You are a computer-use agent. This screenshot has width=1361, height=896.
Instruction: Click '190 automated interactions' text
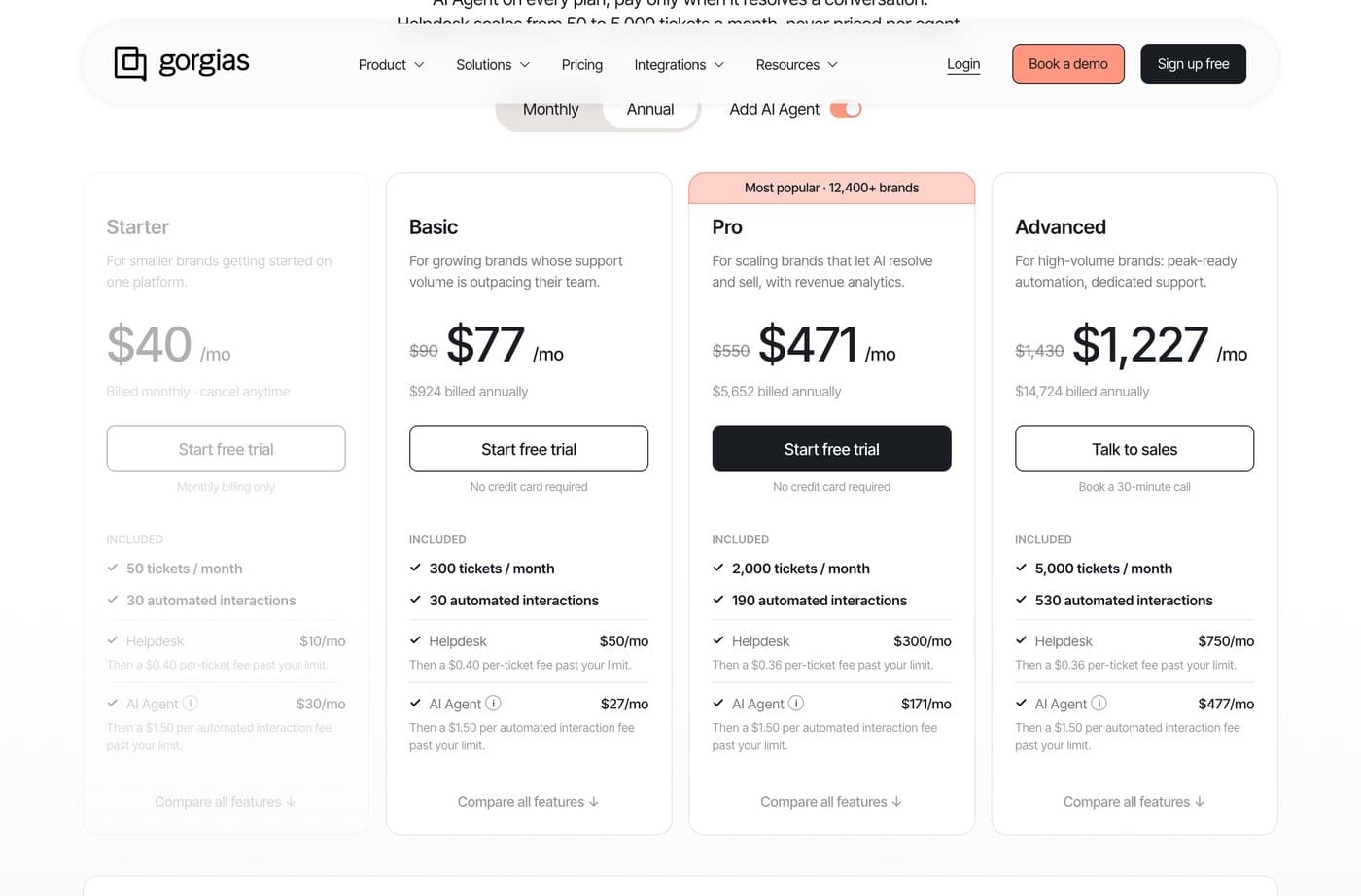(x=820, y=601)
